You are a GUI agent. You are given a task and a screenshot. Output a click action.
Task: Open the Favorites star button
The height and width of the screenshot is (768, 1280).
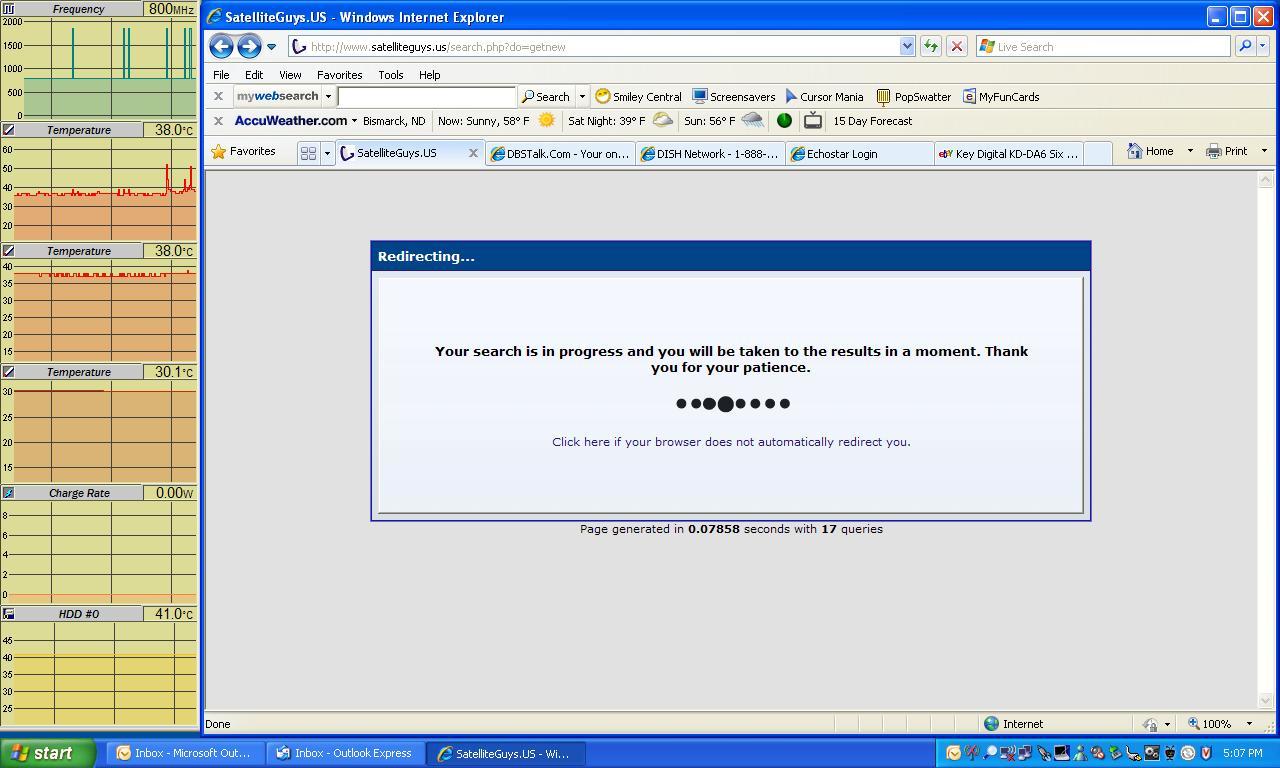pyautogui.click(x=243, y=152)
